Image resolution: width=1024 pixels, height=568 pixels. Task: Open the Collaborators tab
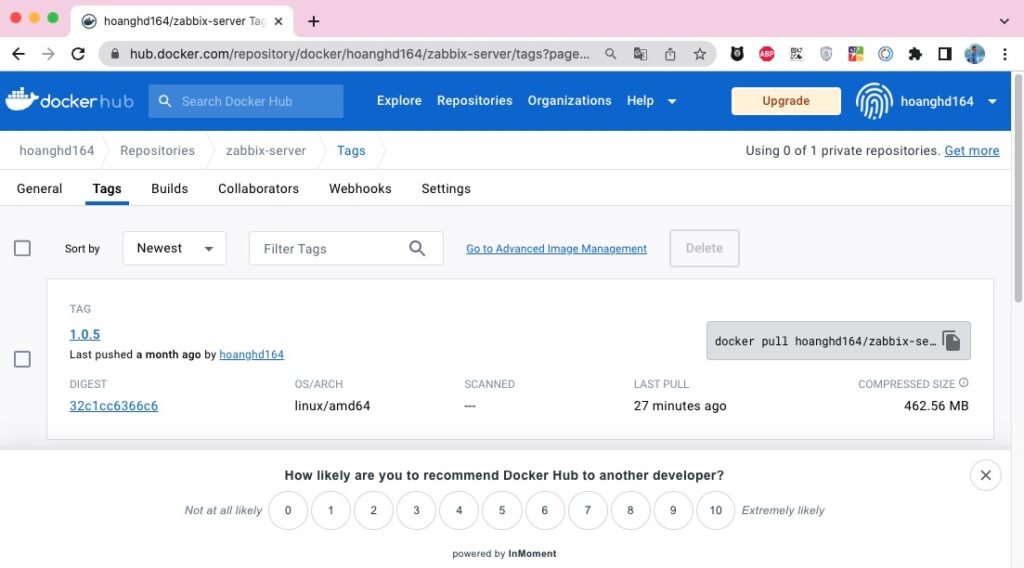click(x=258, y=189)
